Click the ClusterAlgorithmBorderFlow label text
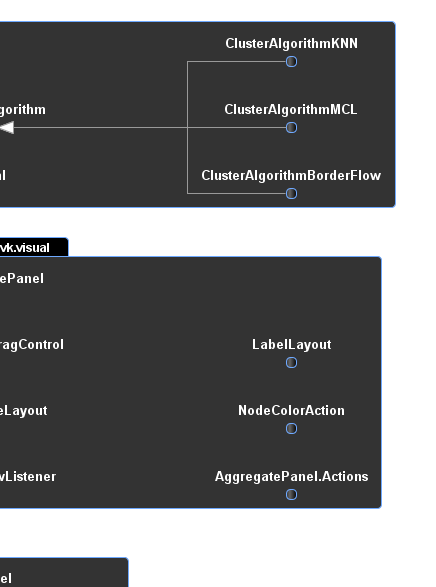 291,176
